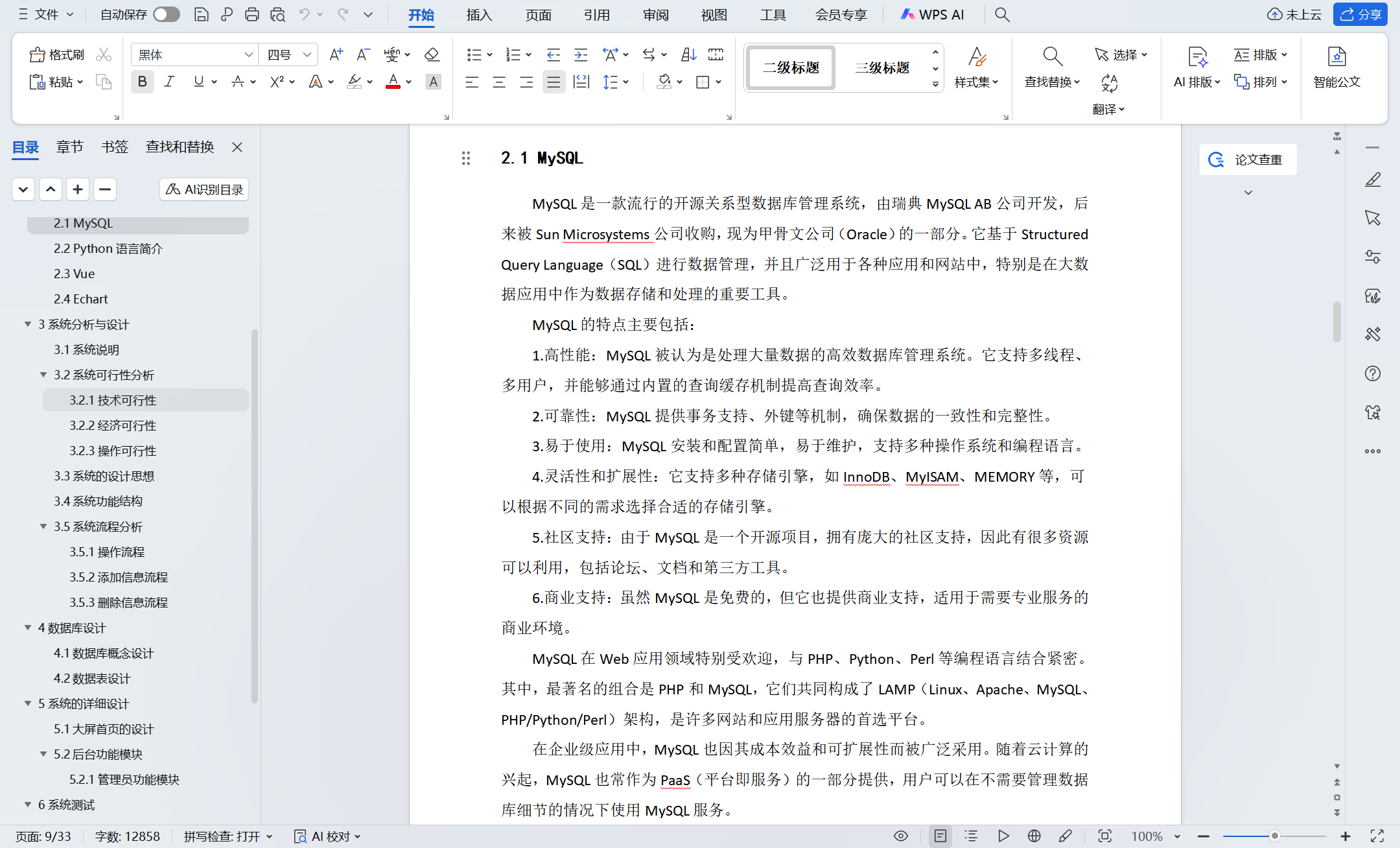
Task: Click the save document icon
Action: pyautogui.click(x=202, y=14)
